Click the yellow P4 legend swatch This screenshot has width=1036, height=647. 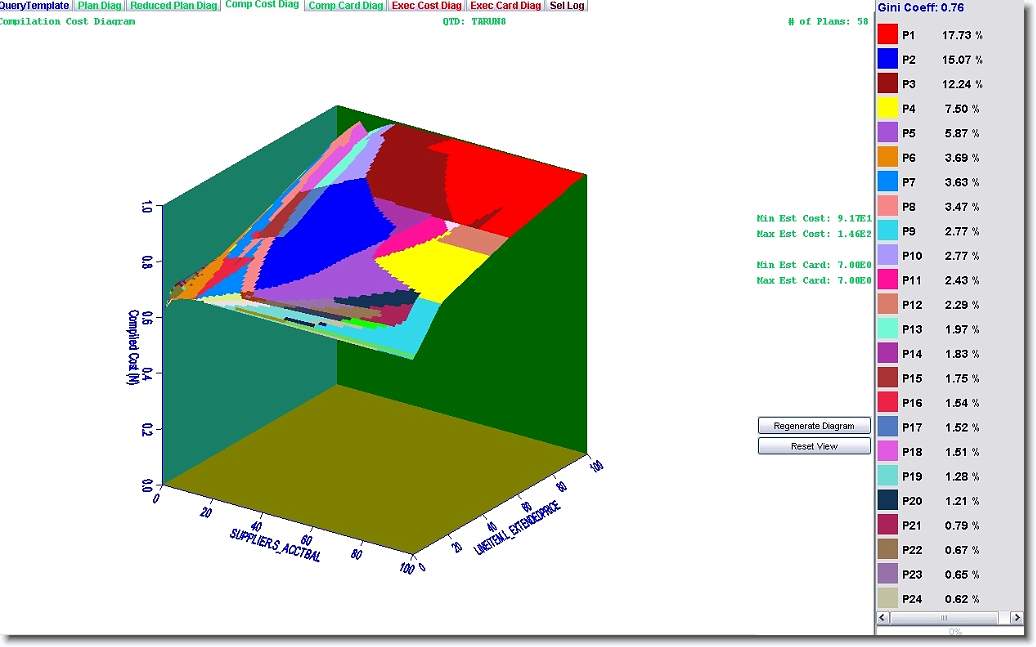click(887, 109)
